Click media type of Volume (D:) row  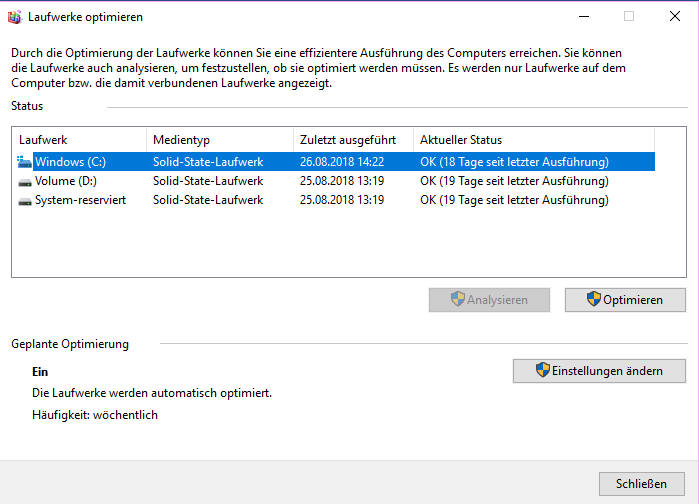(208, 181)
